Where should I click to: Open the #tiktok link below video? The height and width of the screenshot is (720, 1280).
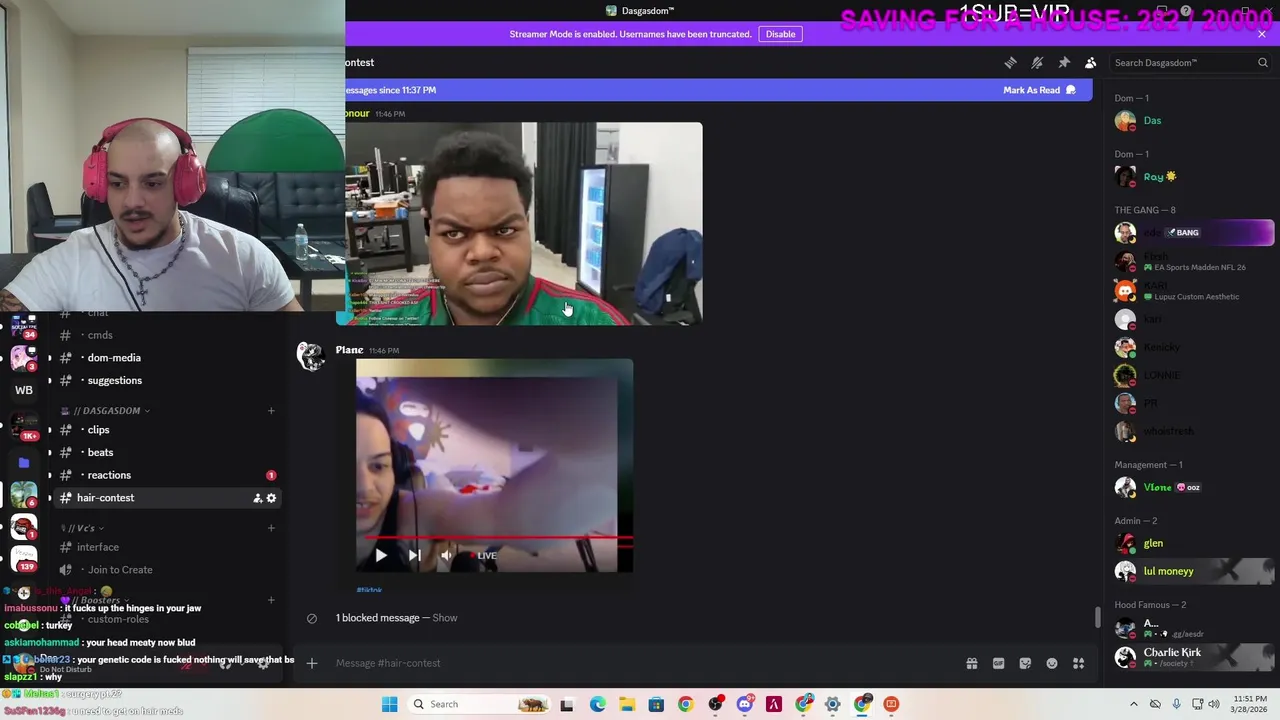click(x=369, y=590)
